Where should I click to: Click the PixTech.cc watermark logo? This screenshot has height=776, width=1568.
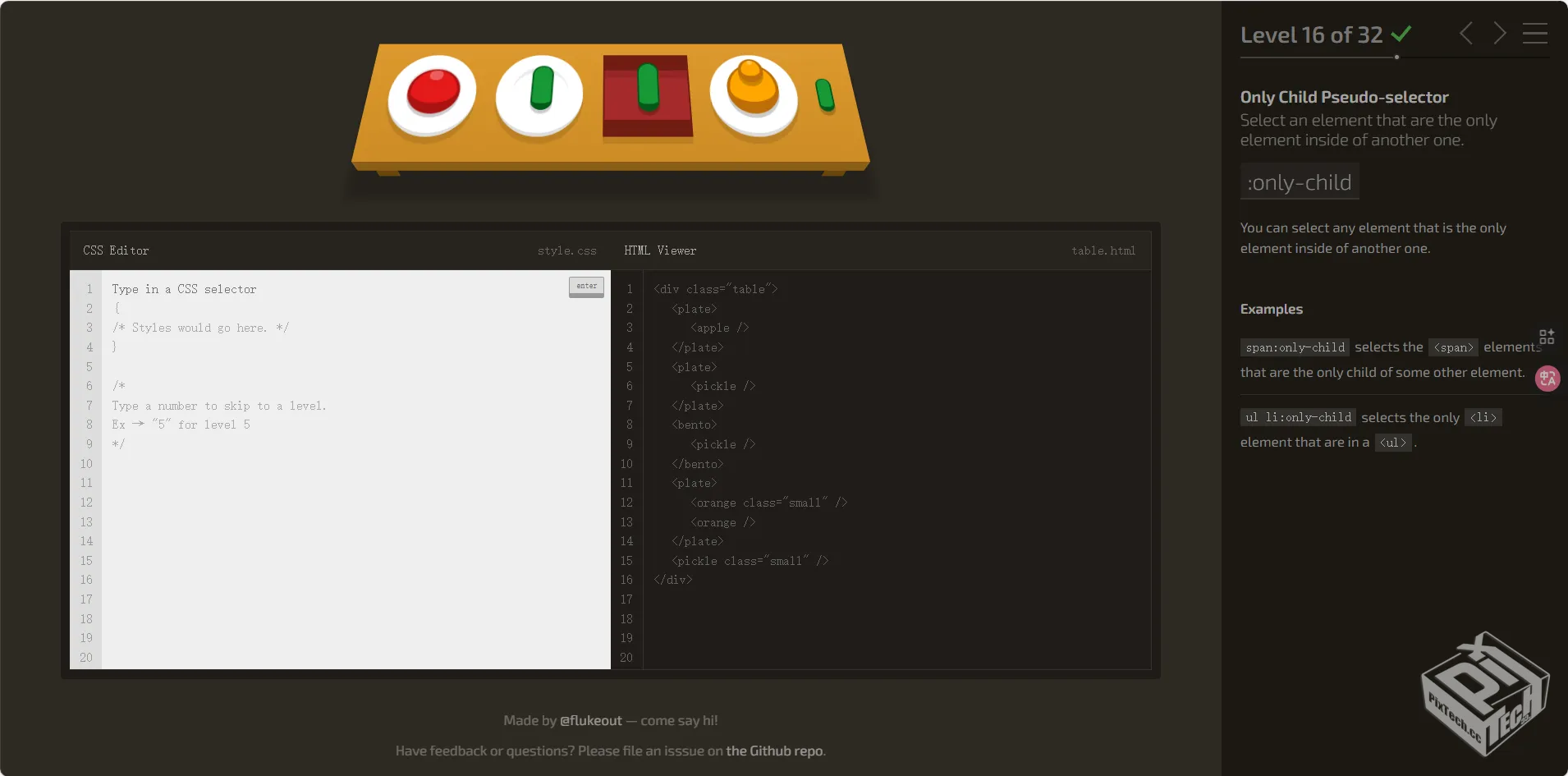point(1484,695)
